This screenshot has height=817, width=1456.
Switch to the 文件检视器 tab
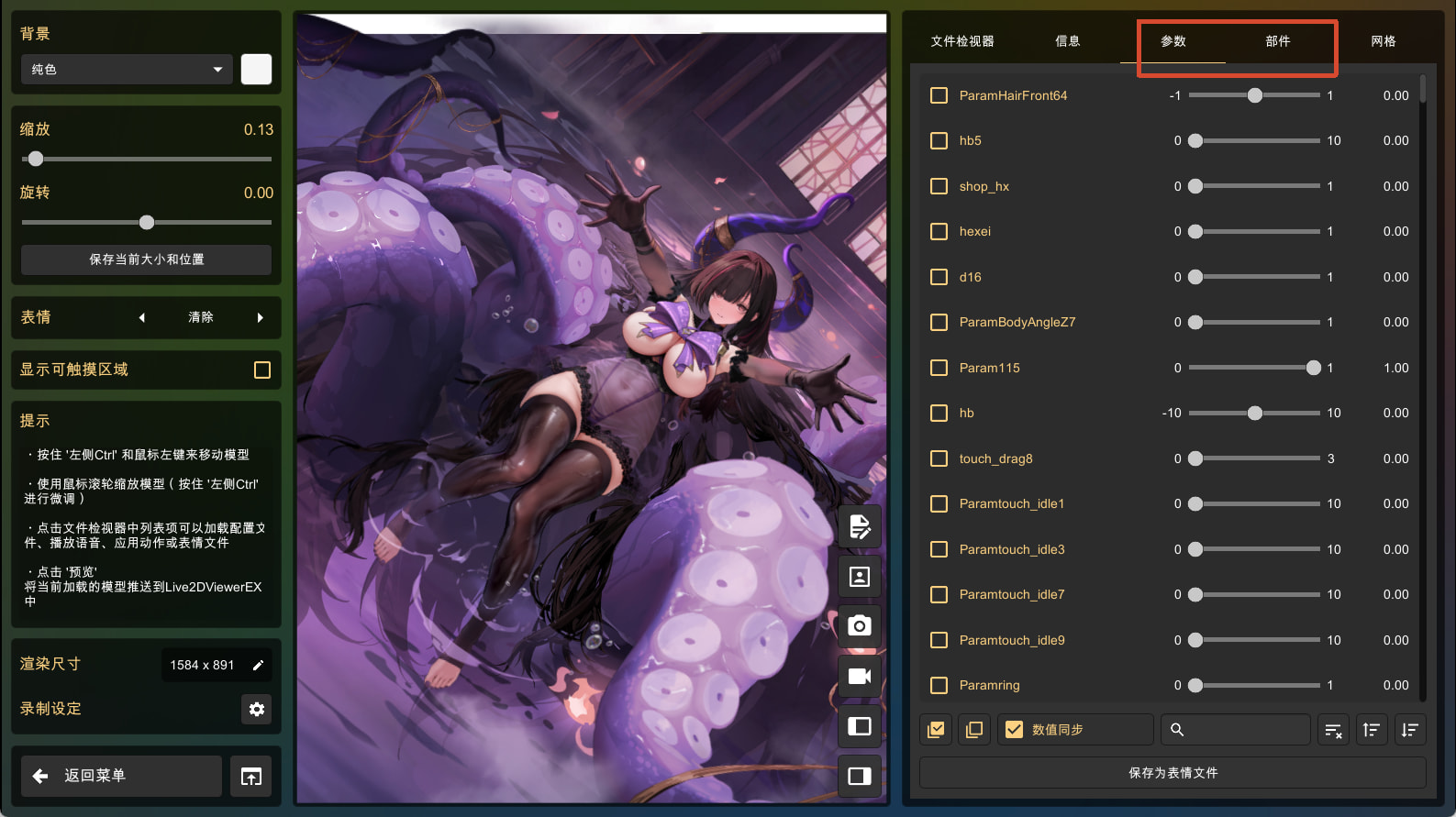click(x=962, y=41)
